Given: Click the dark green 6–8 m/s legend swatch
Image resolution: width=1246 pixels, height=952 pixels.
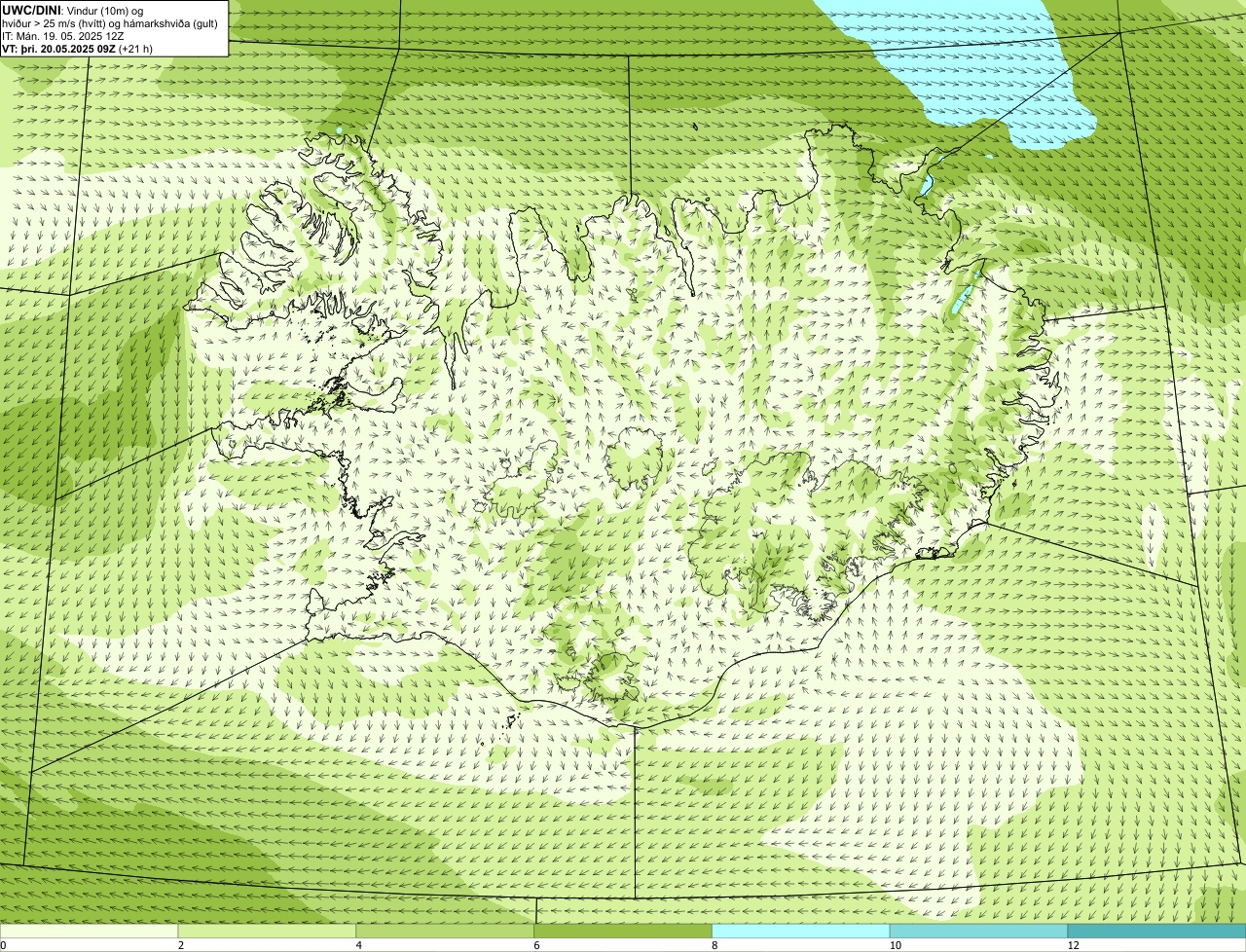Looking at the screenshot, I should 623,932.
